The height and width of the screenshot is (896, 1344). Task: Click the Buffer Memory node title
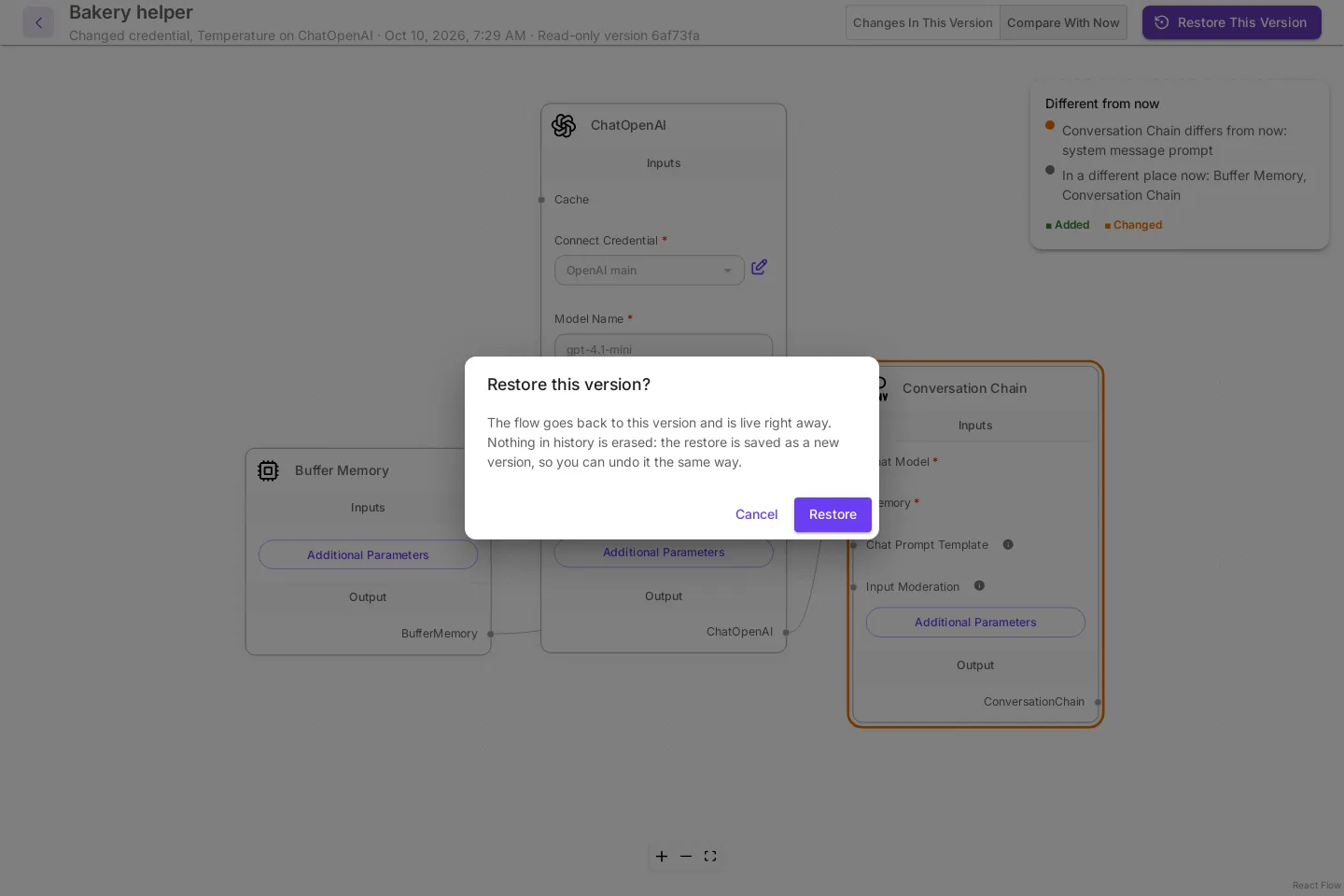click(342, 470)
